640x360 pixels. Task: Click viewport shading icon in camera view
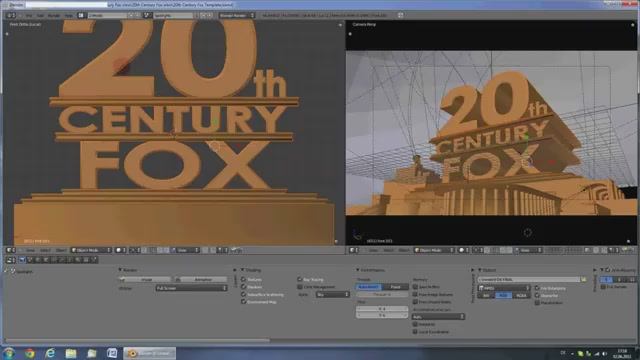pyautogui.click(x=463, y=250)
